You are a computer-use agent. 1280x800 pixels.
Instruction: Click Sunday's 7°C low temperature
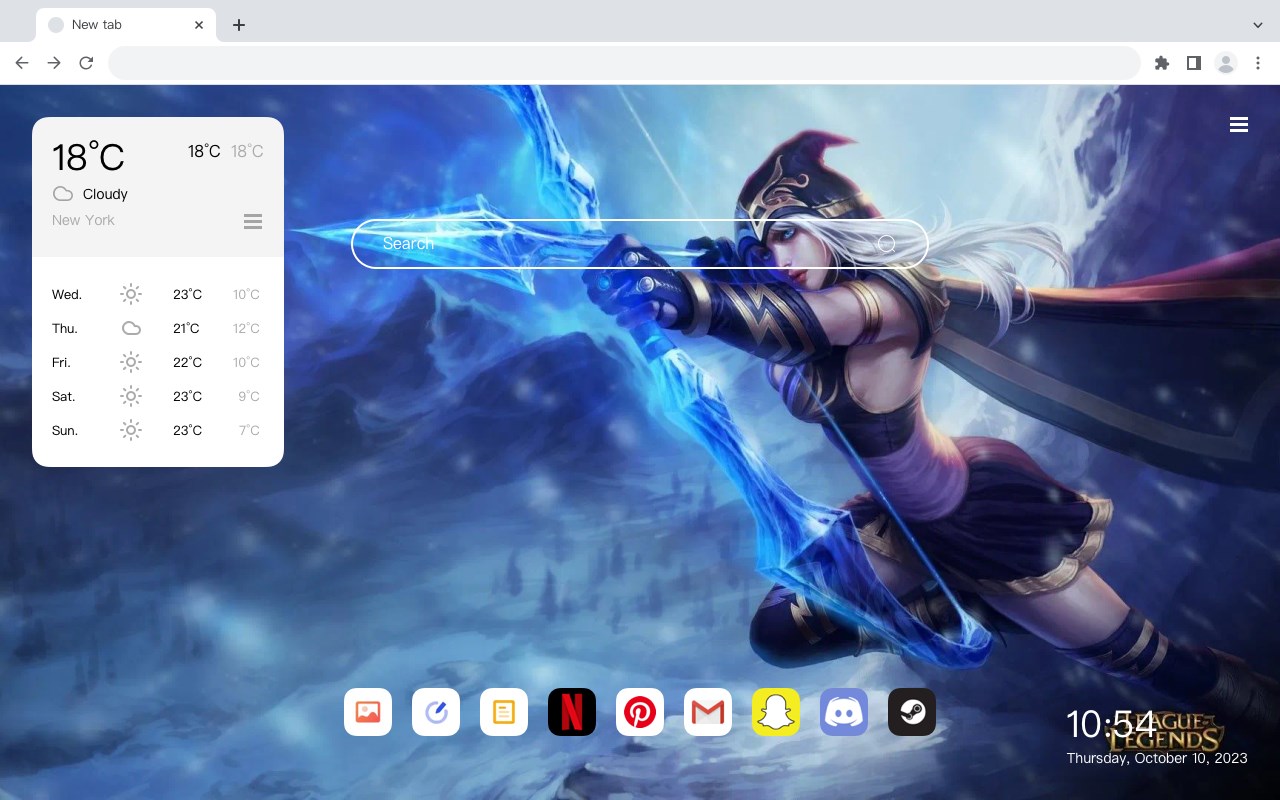(249, 430)
